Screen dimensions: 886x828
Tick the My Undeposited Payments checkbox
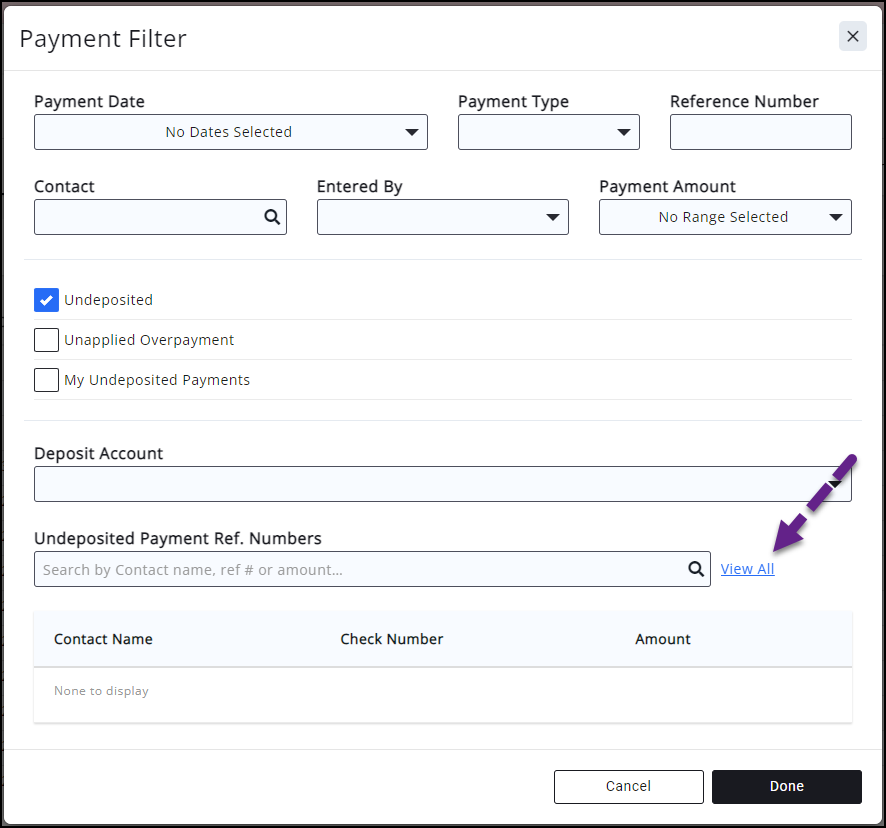pos(46,380)
